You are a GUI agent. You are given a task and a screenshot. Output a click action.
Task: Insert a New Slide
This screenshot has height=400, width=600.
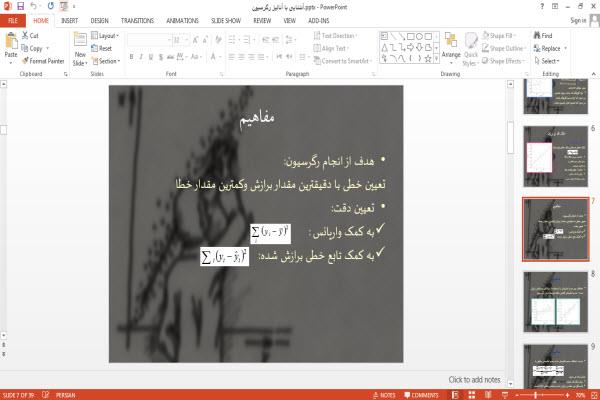point(80,49)
